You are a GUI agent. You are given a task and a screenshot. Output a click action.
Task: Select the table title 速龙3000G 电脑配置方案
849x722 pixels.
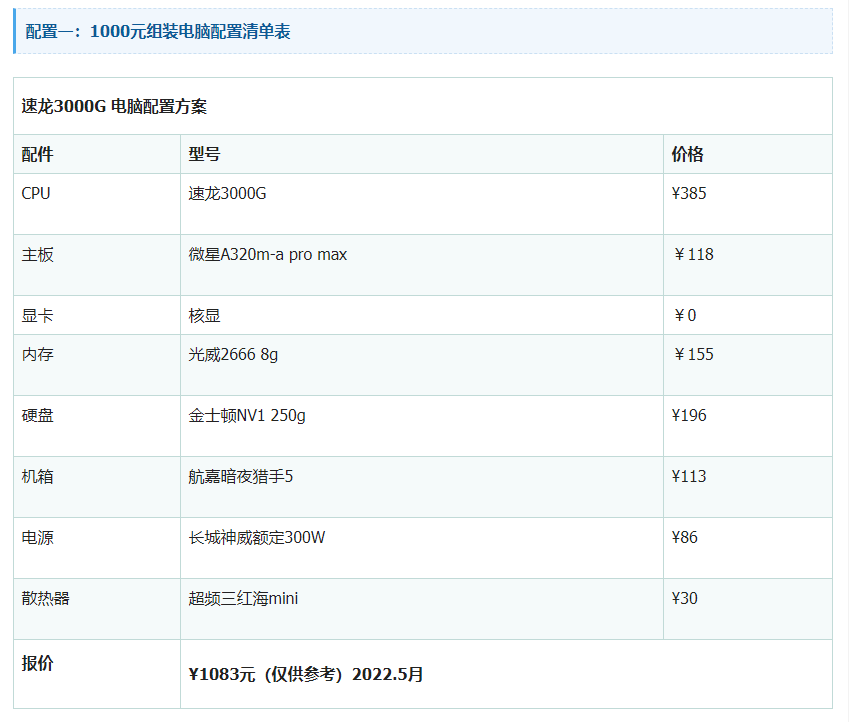[114, 107]
